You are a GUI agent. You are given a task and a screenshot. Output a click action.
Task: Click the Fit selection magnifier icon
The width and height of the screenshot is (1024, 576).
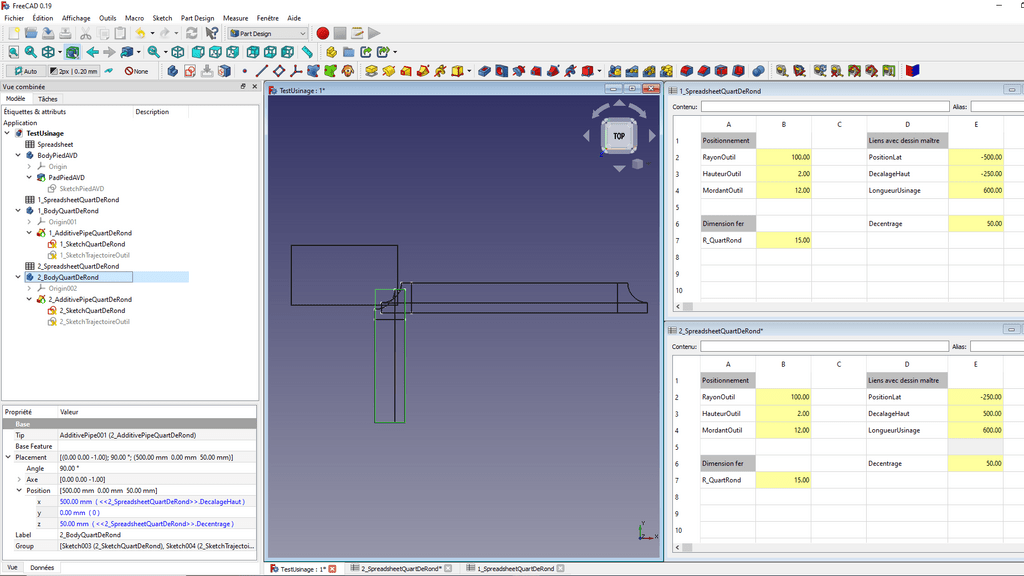(31, 52)
